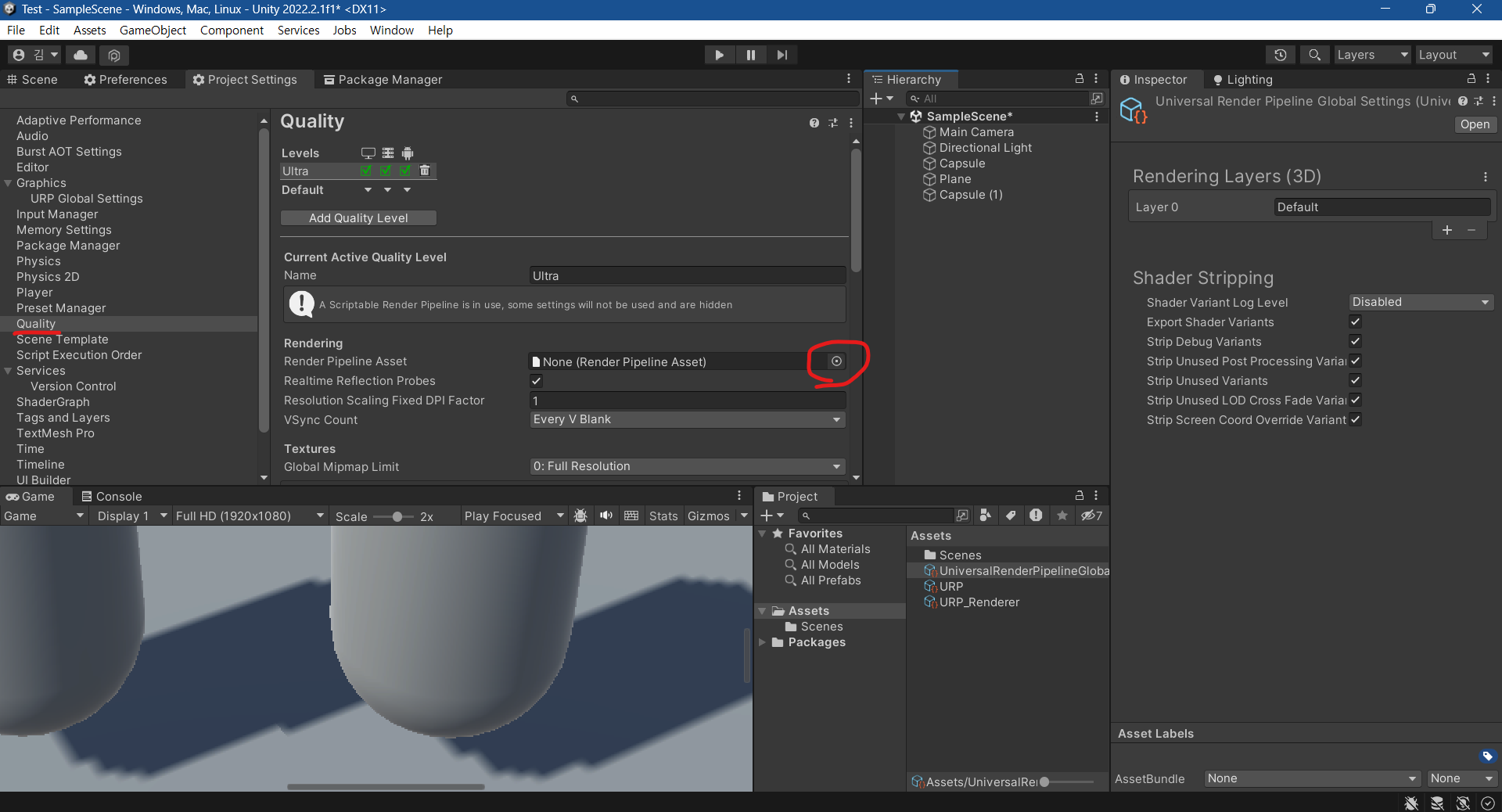Open the Quality preset selector icon

coord(833,123)
